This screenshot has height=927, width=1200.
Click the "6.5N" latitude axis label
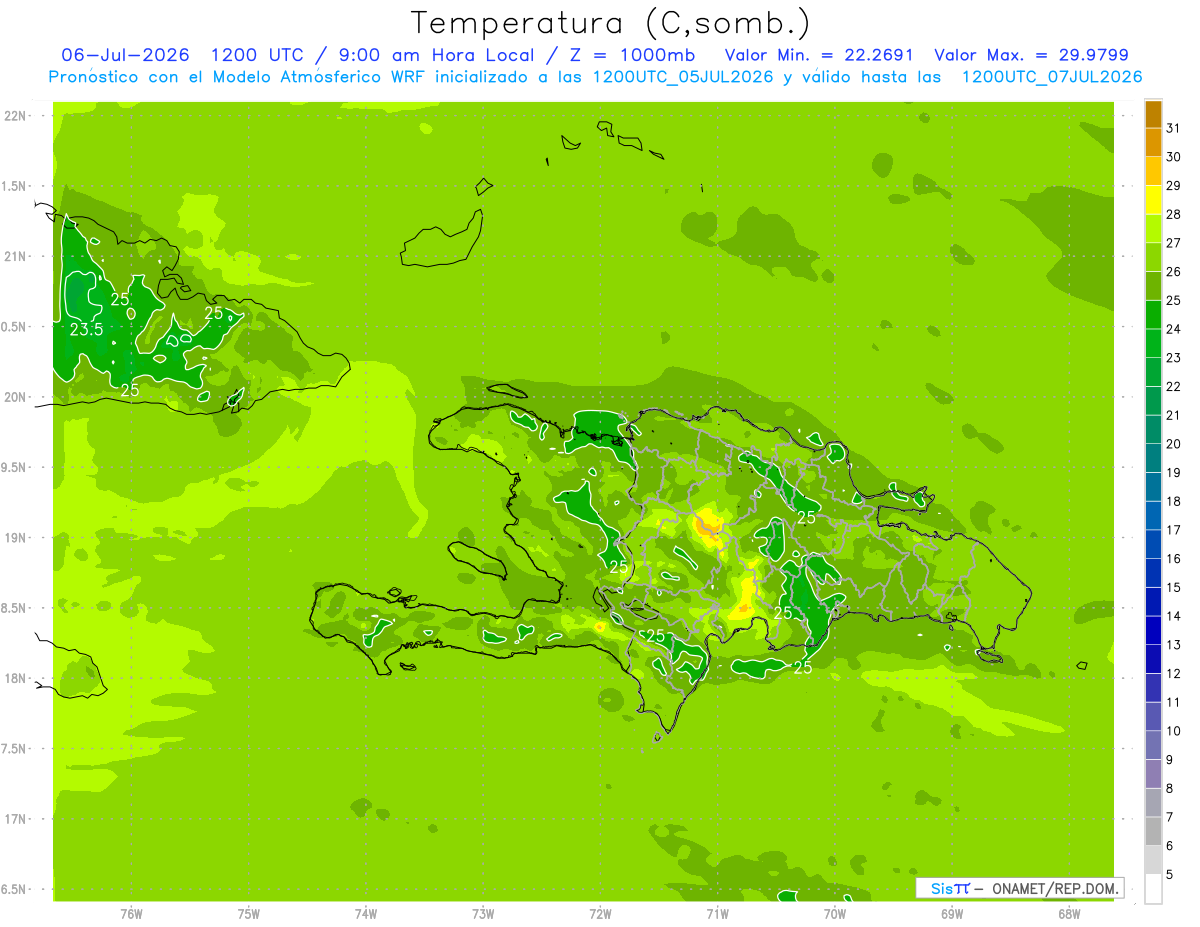tap(14, 889)
